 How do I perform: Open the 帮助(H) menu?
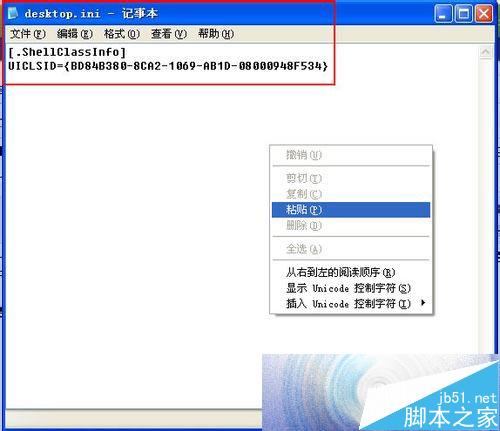pos(216,34)
